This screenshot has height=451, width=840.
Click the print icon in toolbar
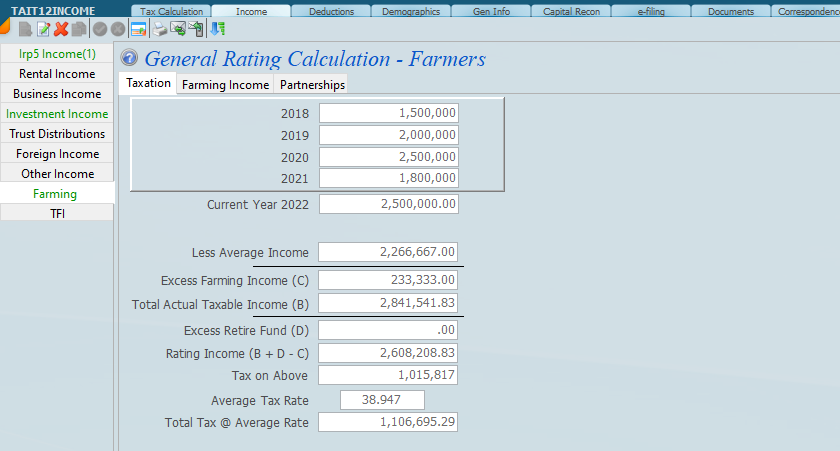click(x=159, y=30)
